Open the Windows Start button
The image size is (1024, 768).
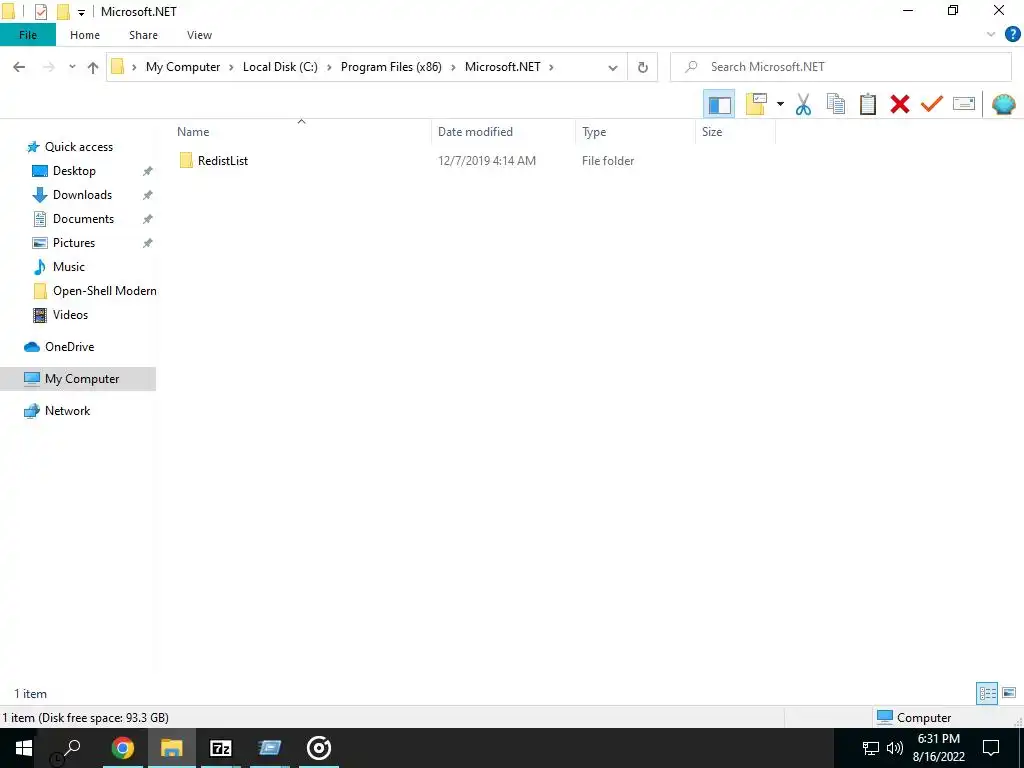(x=24, y=748)
